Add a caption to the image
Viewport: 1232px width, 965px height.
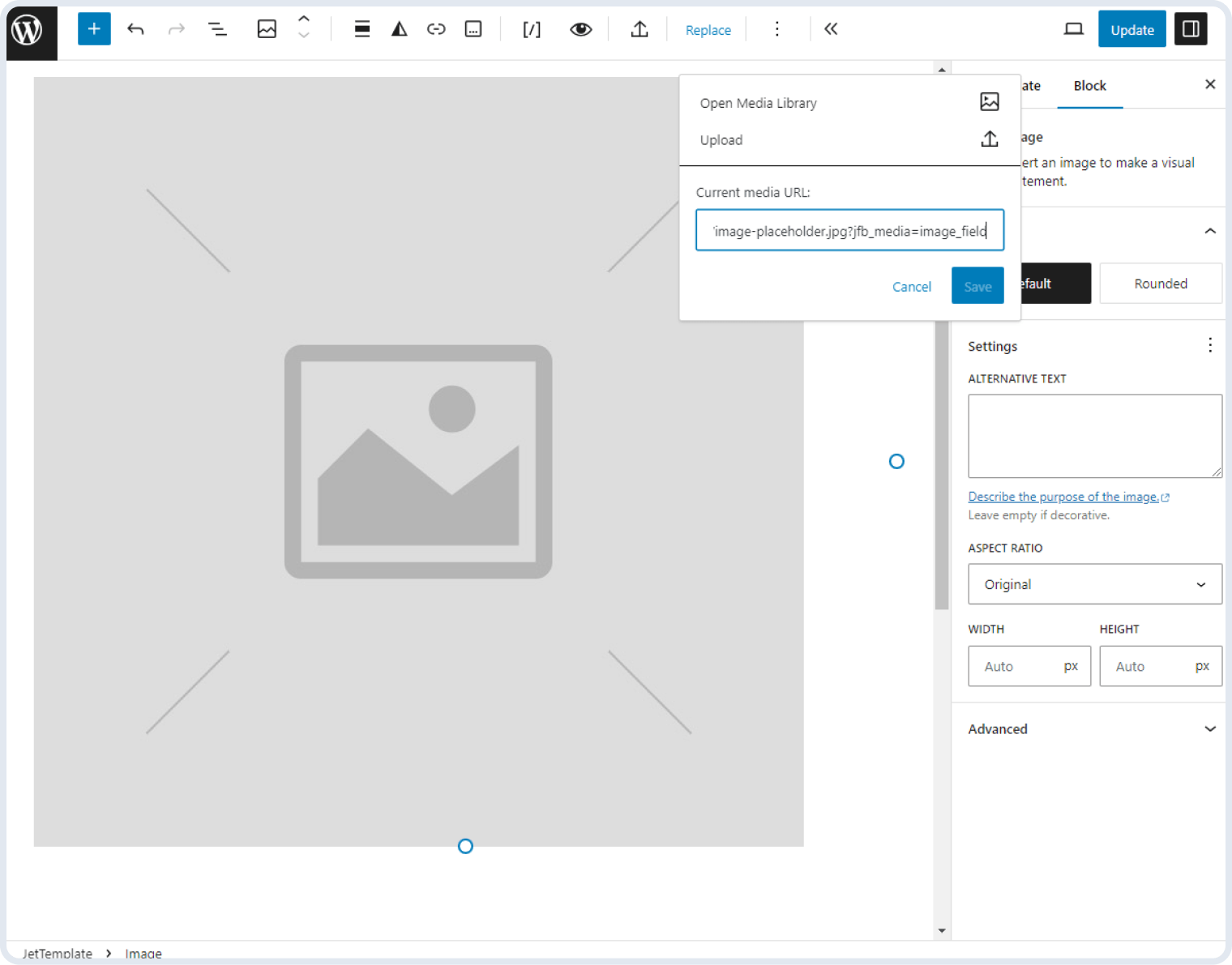[x=473, y=28]
